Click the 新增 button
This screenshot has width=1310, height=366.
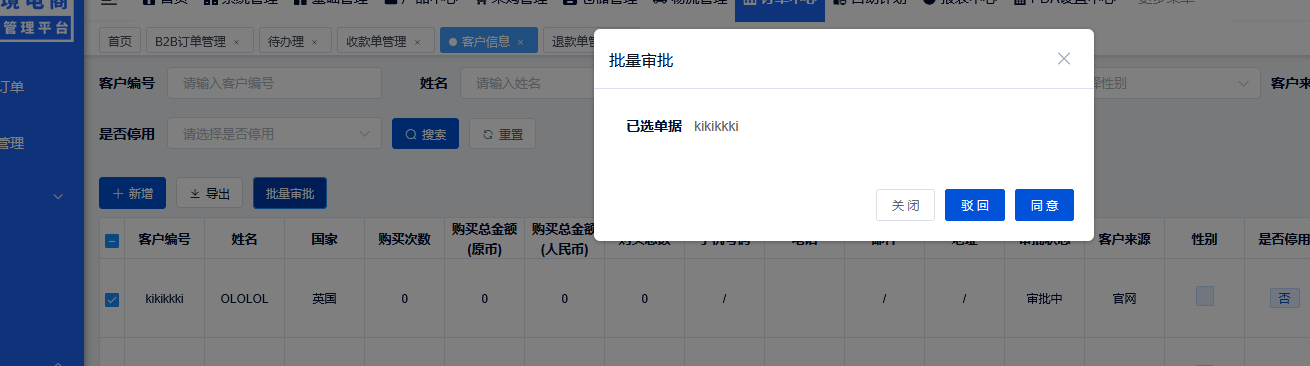coord(132,194)
